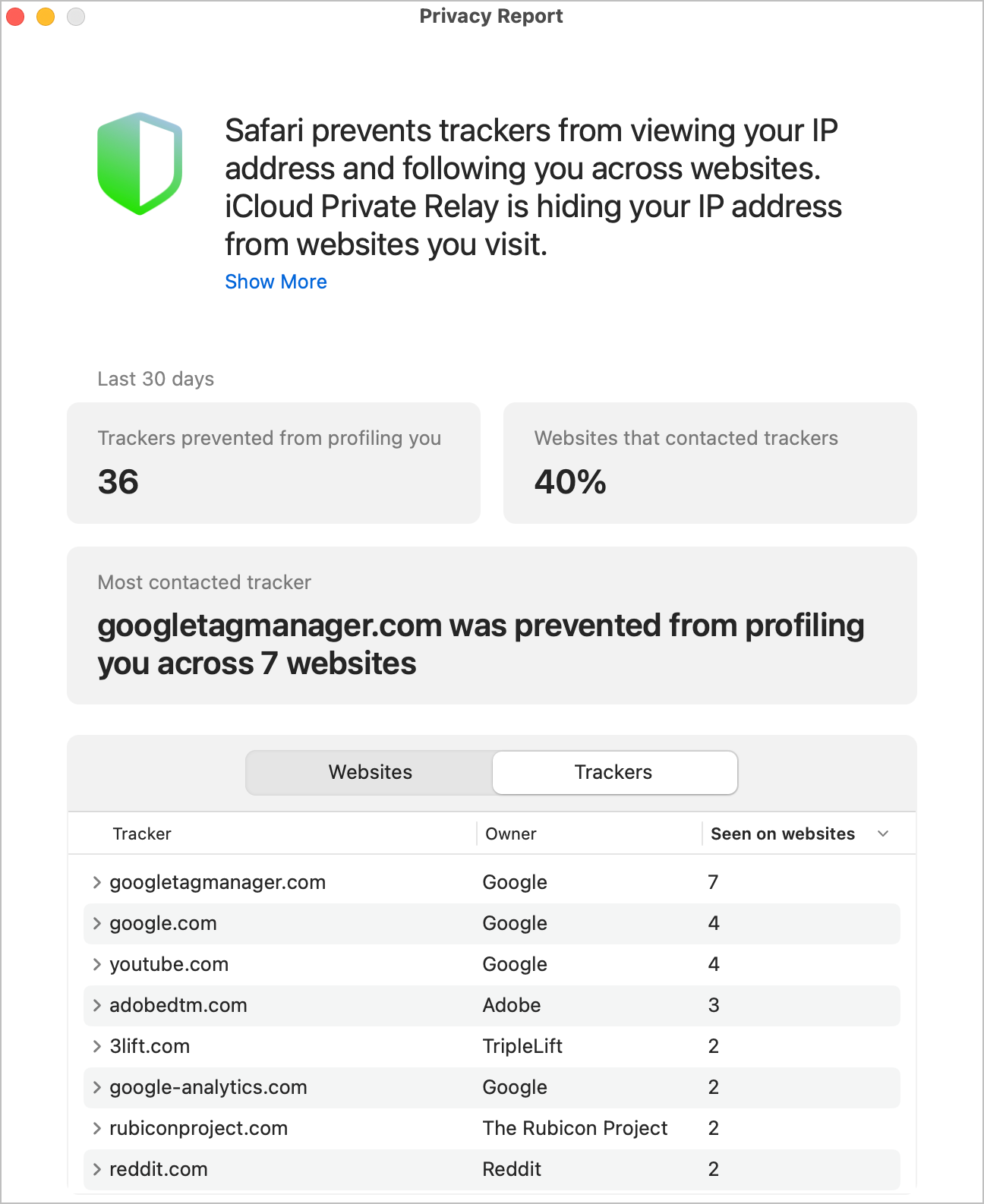
Task: Click the Most contacted tracker summary card
Action: 492,625
